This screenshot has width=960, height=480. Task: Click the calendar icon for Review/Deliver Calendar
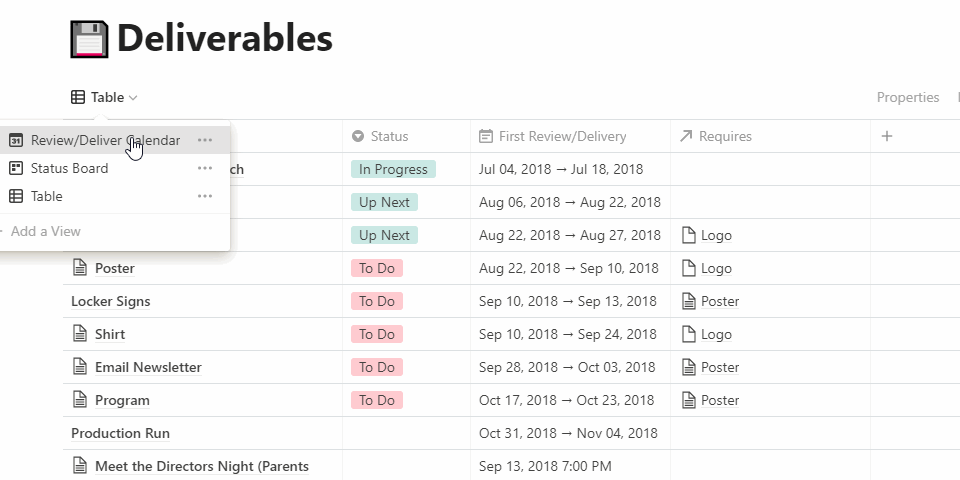coord(16,141)
